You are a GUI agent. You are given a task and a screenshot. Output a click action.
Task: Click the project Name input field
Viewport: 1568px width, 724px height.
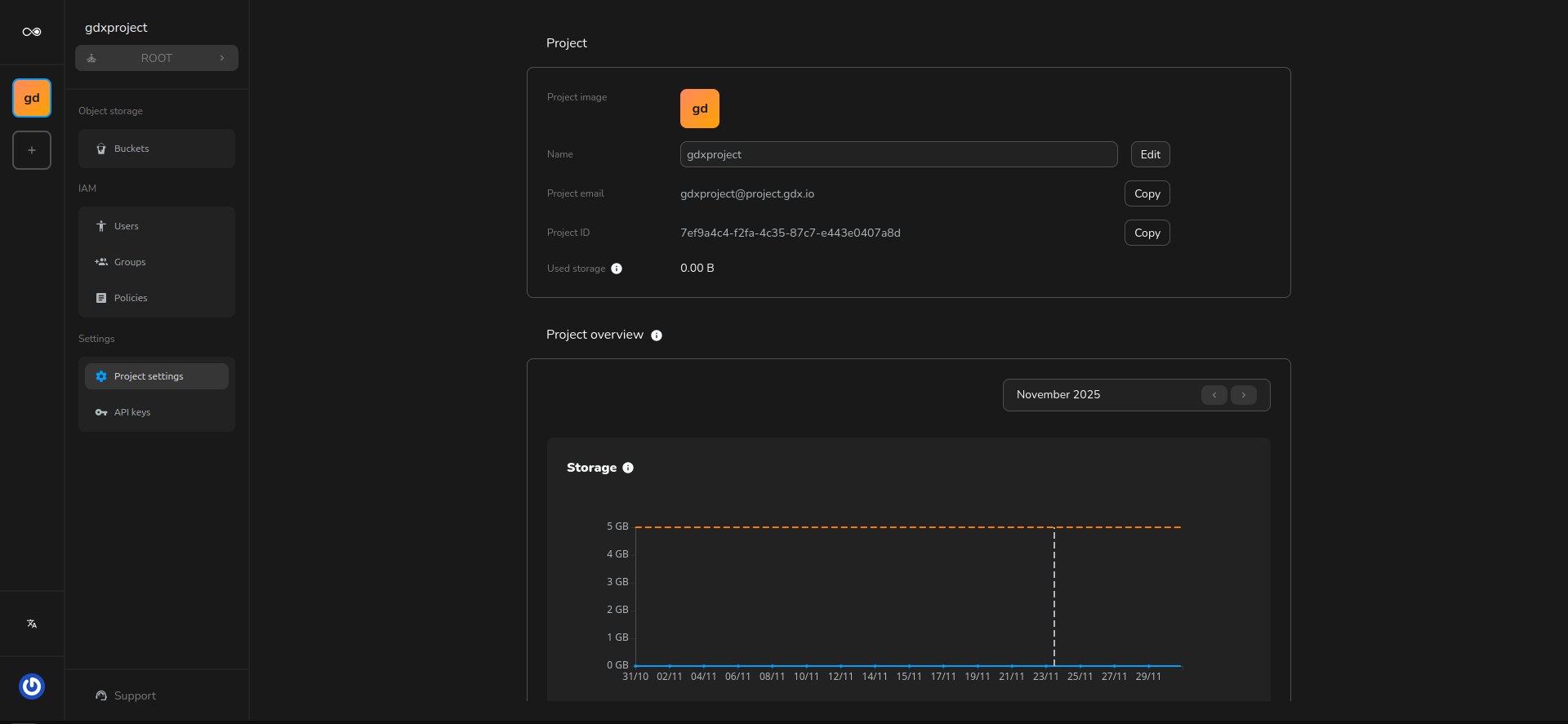[x=898, y=154]
